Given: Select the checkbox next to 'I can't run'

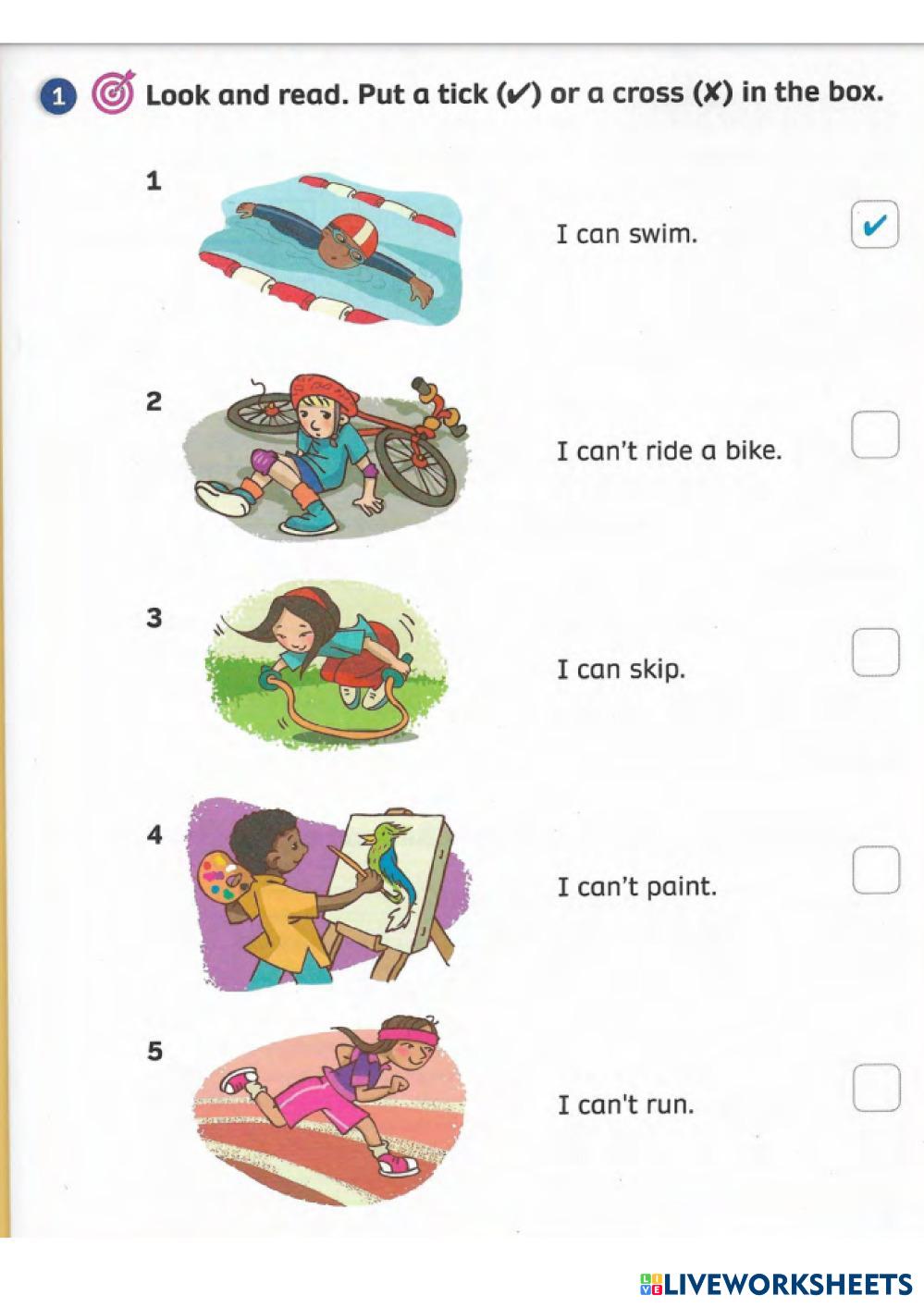Looking at the screenshot, I should coord(876,1087).
